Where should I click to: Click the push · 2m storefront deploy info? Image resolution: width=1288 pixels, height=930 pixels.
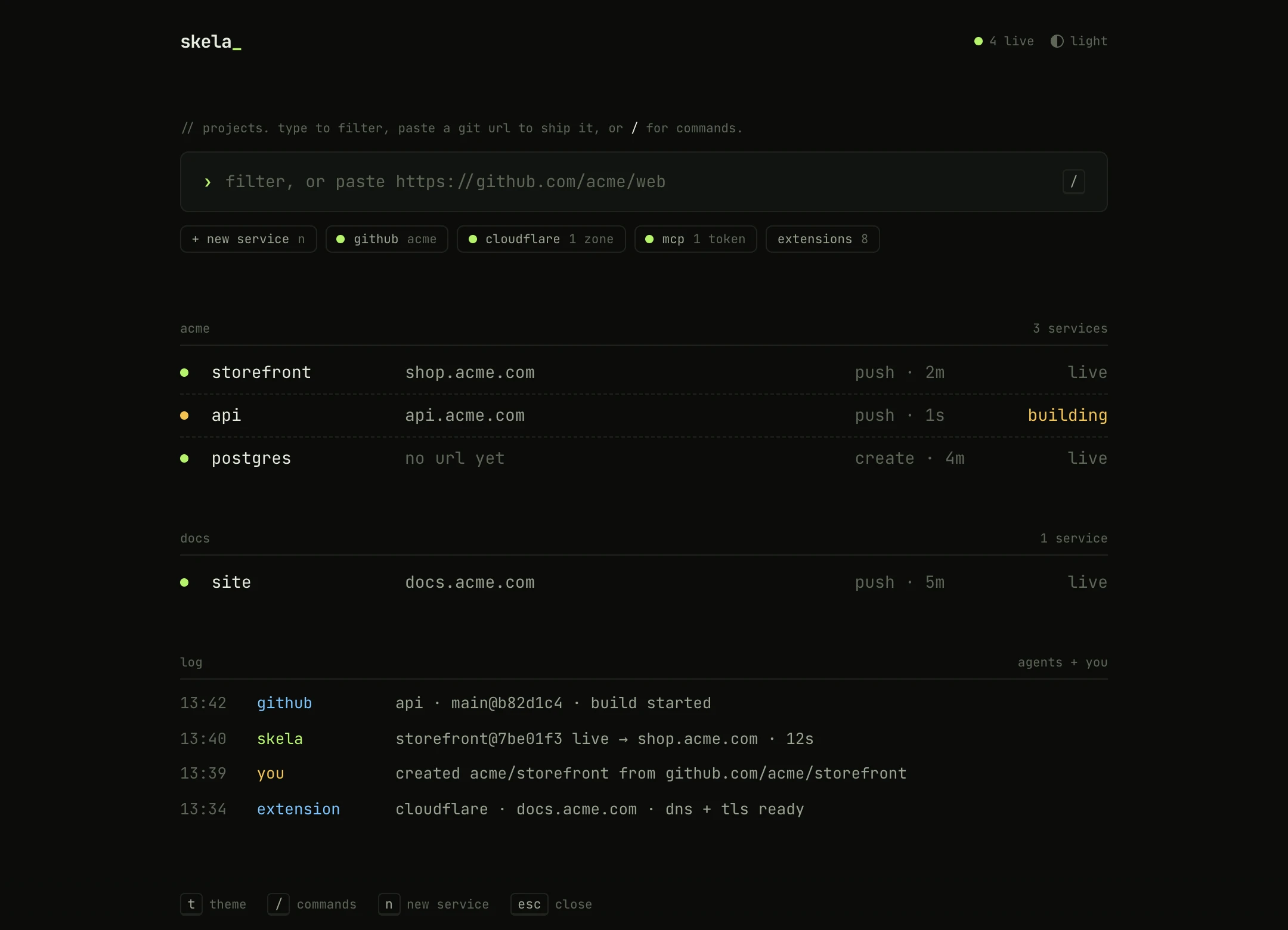pos(900,373)
